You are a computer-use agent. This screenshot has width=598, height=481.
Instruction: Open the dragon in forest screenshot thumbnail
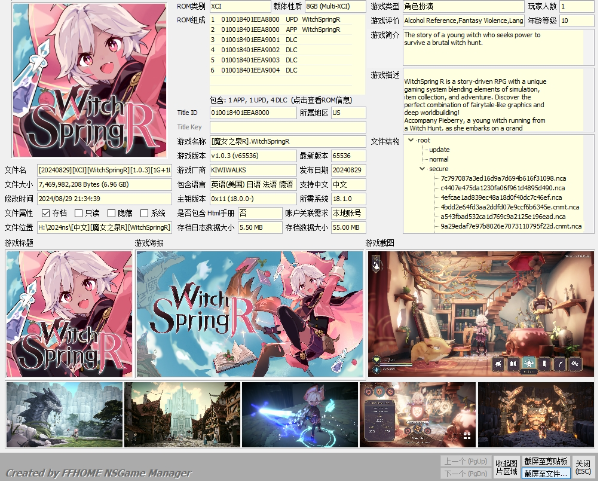[x=64, y=415]
